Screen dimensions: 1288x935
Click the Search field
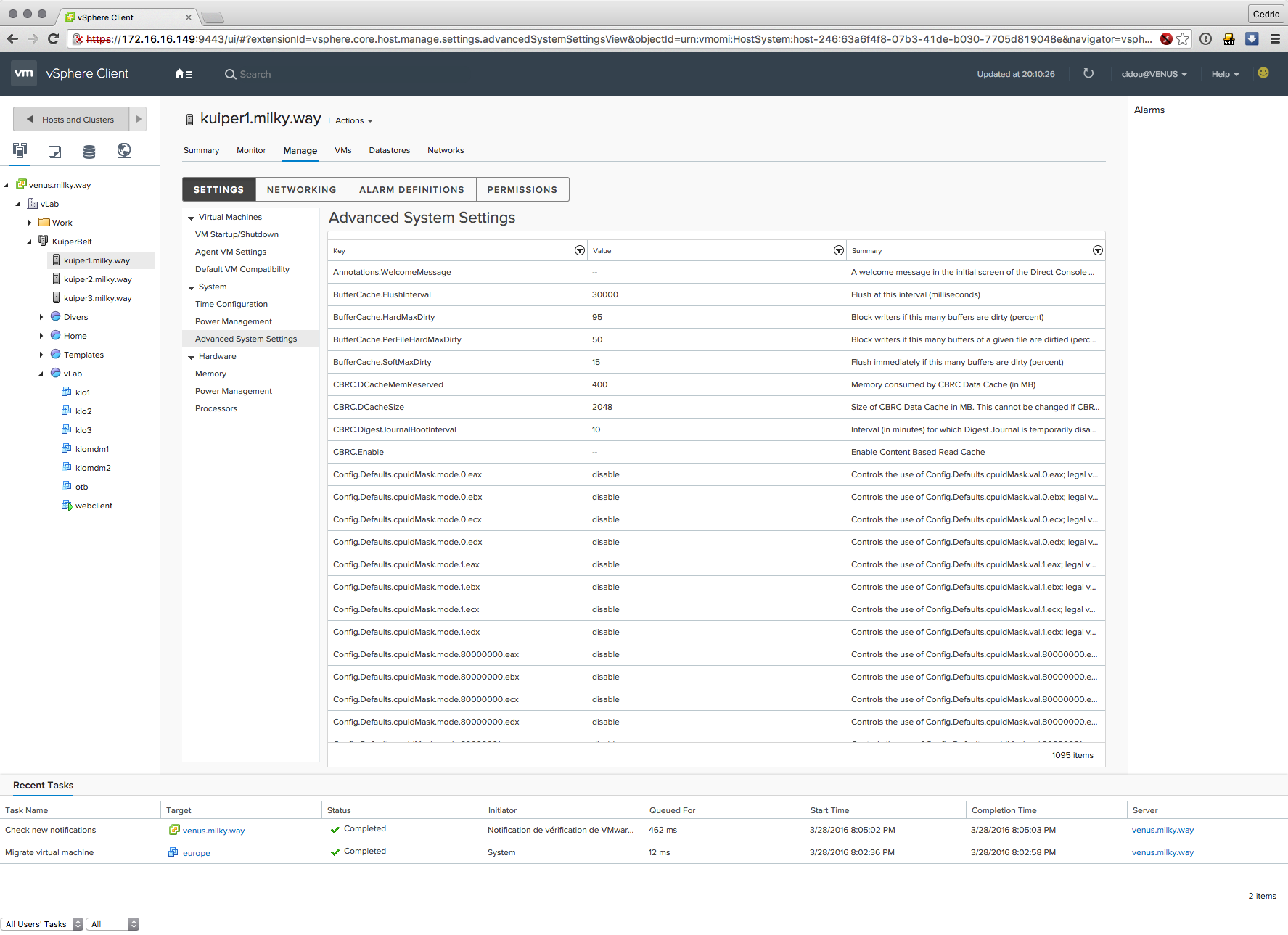point(255,74)
